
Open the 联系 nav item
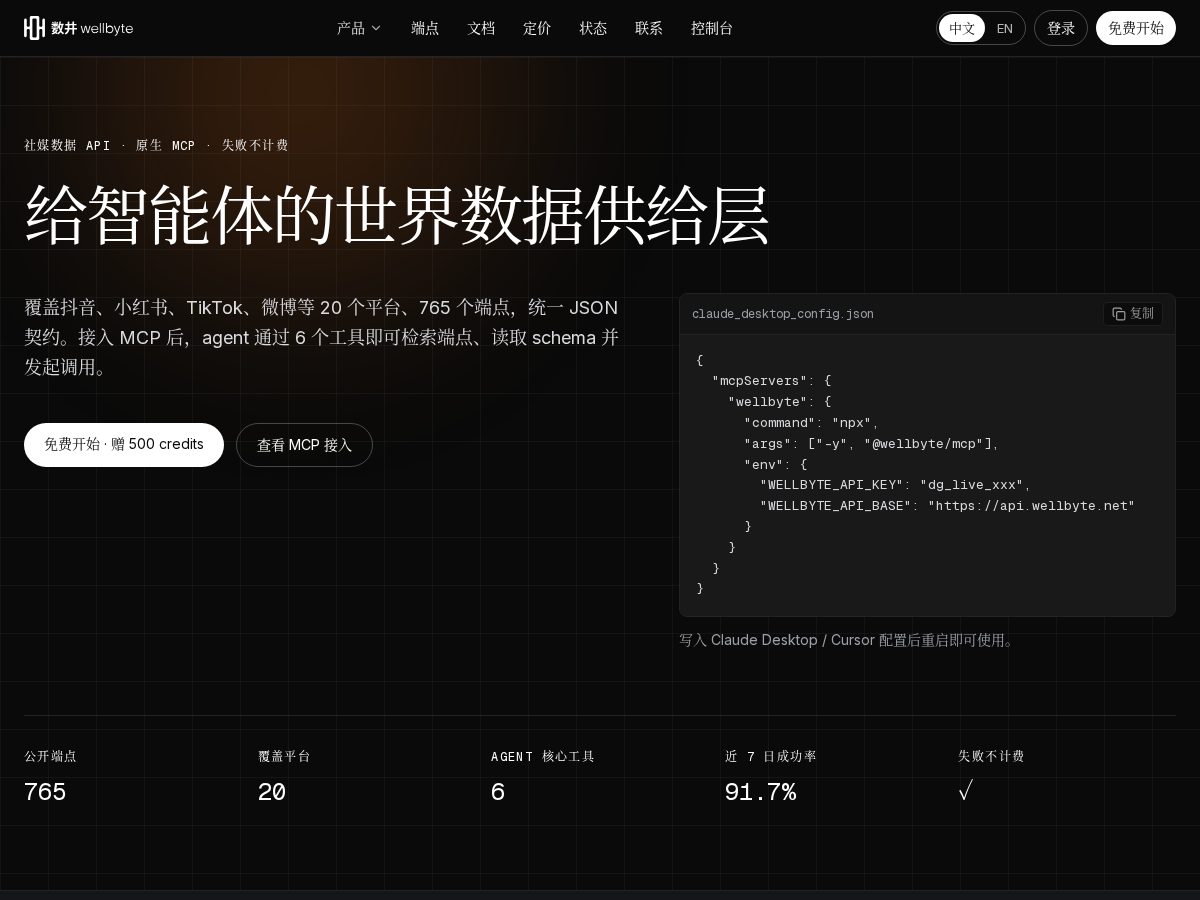point(649,28)
